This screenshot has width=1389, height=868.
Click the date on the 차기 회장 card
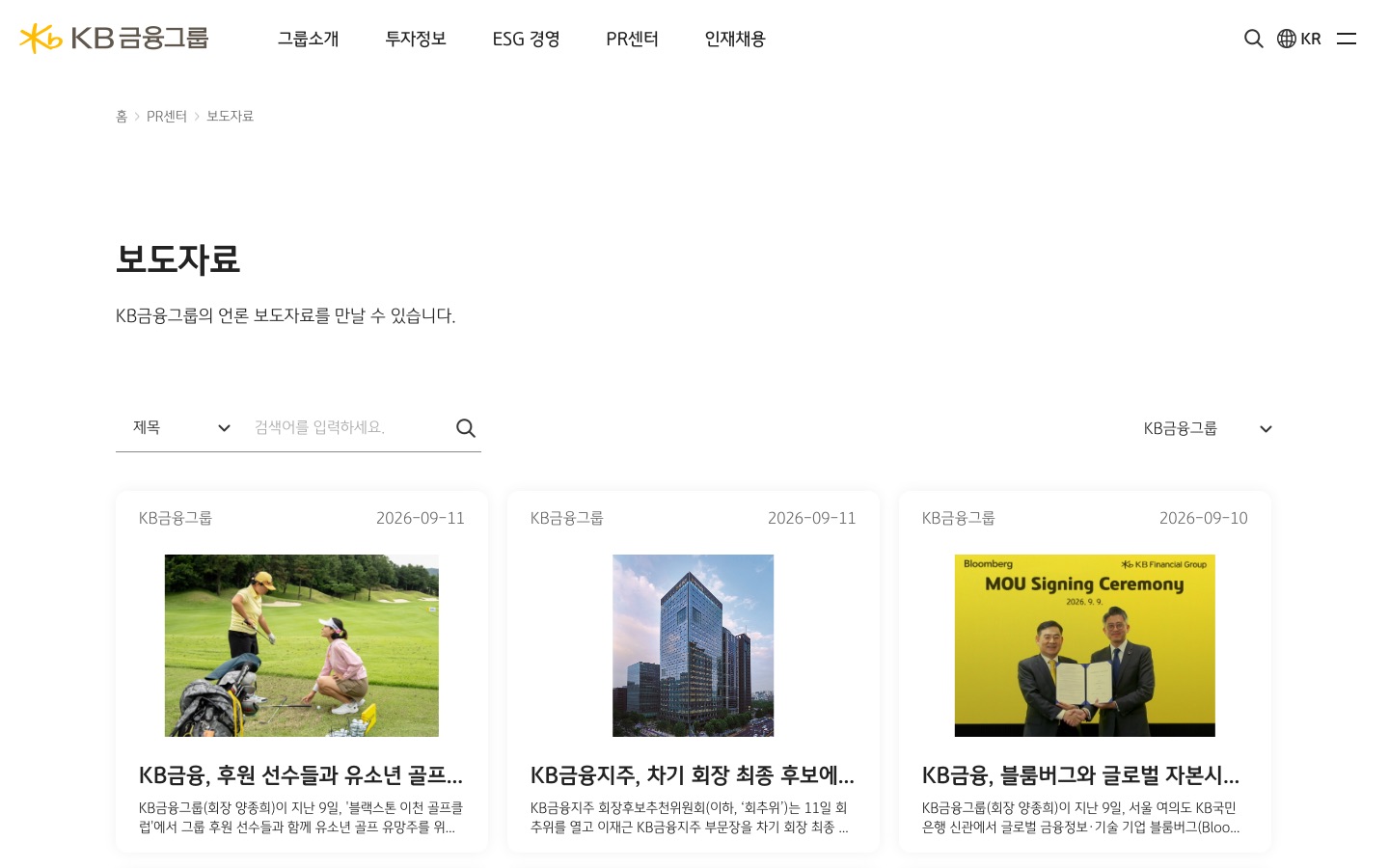(x=812, y=518)
